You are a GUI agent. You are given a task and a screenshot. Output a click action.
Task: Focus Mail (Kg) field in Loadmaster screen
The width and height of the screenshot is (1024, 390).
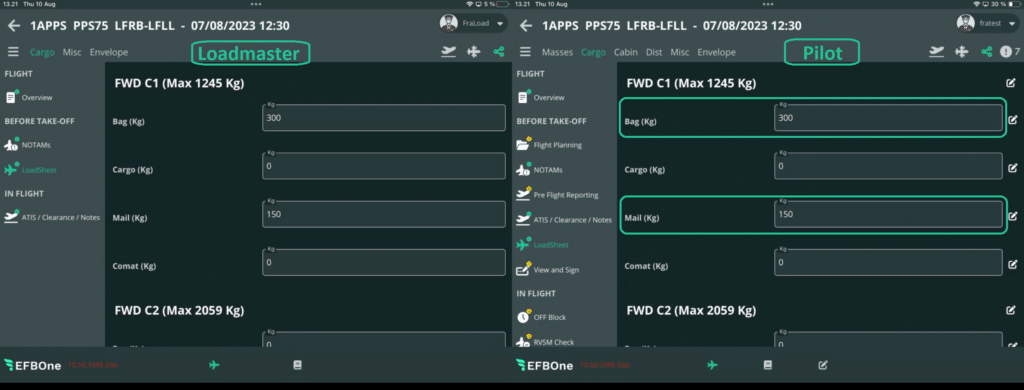pyautogui.click(x=384, y=214)
